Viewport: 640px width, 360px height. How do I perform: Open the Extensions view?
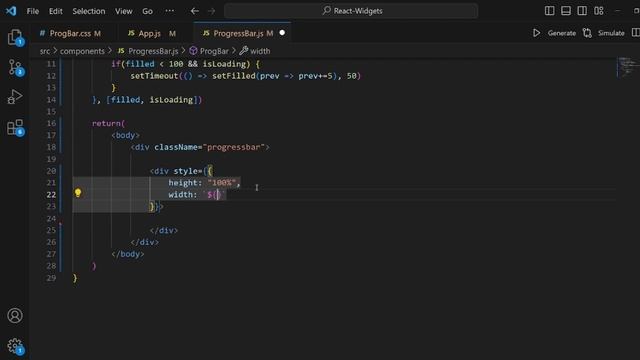click(x=15, y=127)
